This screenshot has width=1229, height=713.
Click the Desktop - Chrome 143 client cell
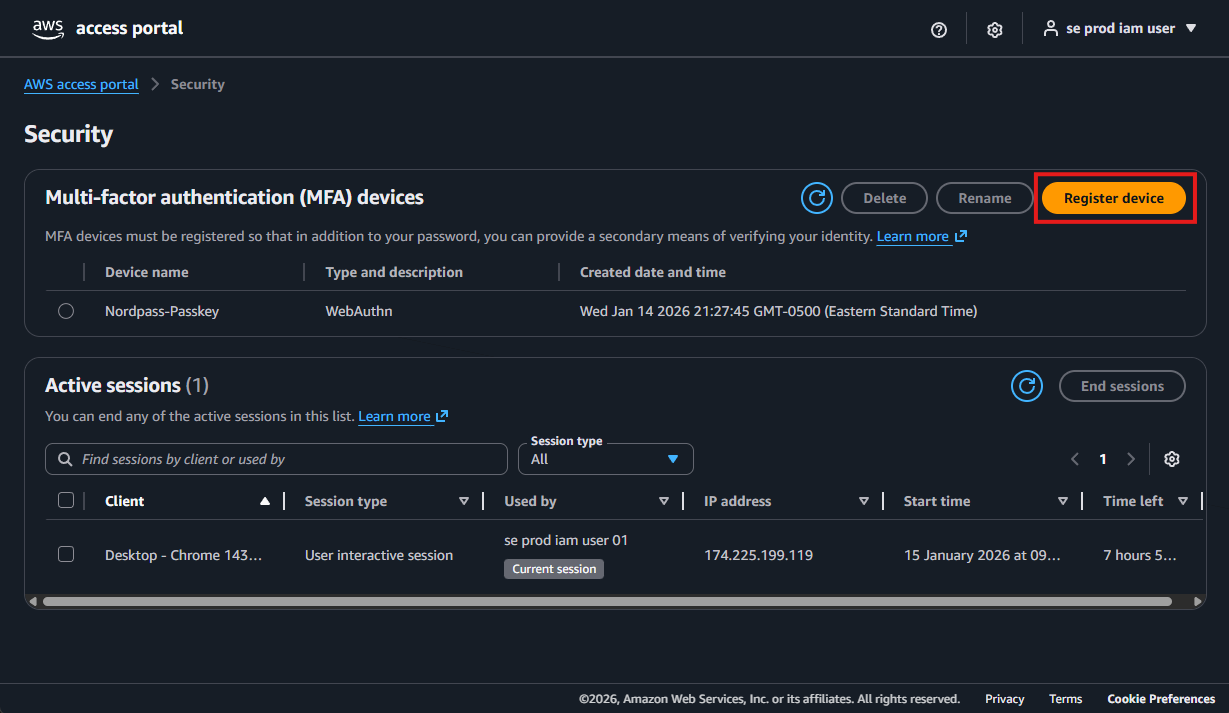(184, 555)
